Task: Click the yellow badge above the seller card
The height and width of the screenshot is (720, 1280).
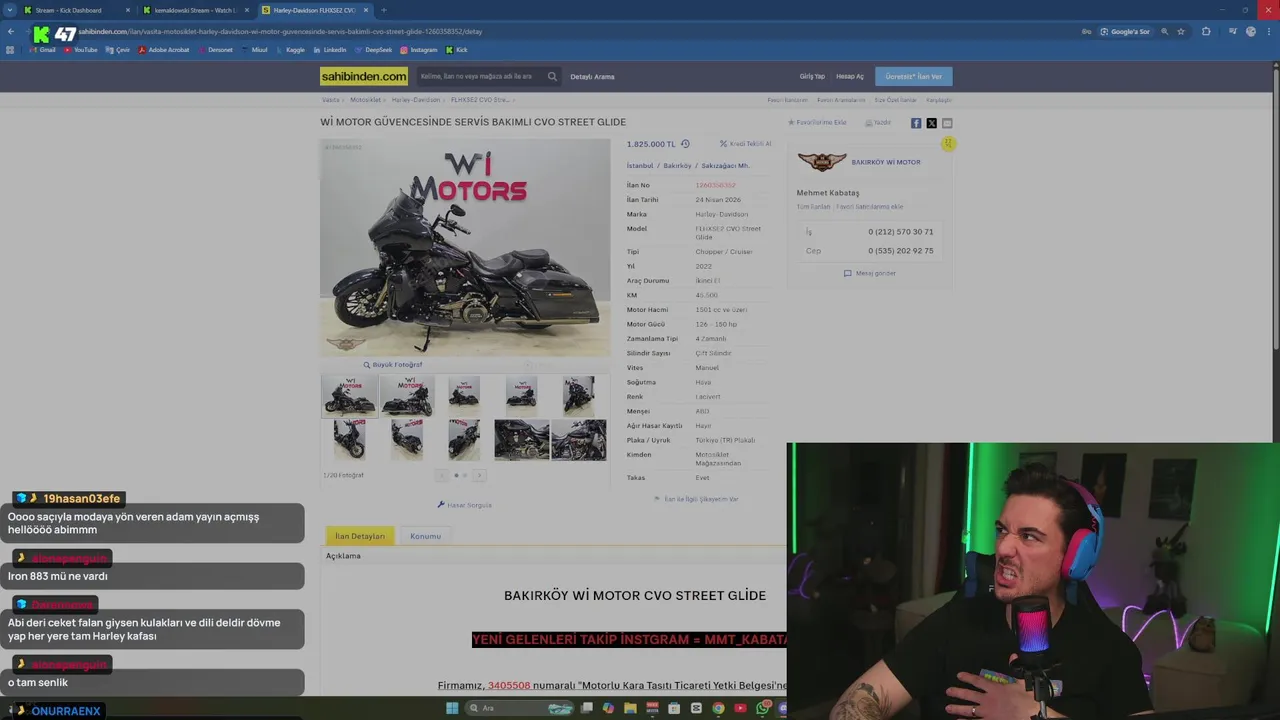Action: pyautogui.click(x=948, y=144)
